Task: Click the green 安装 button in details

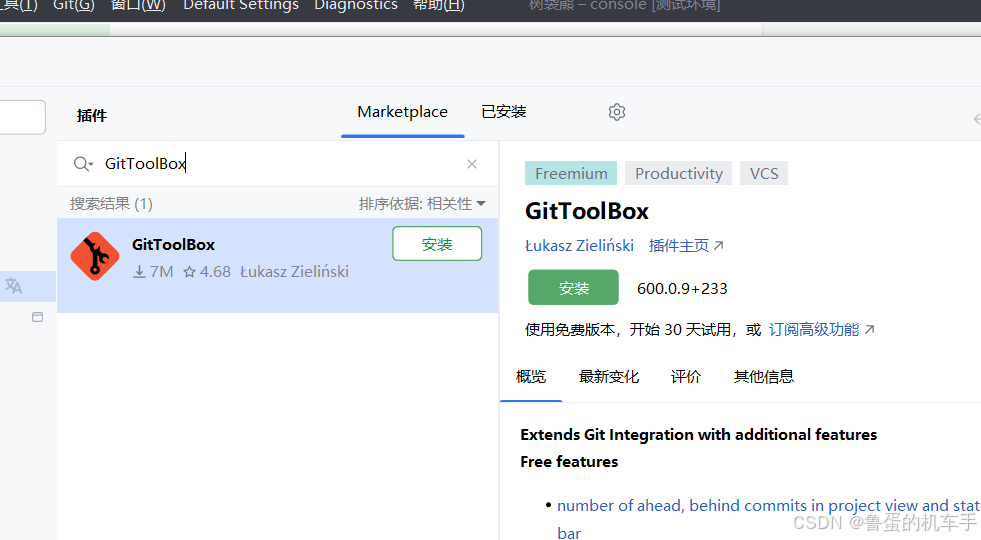Action: tap(573, 288)
